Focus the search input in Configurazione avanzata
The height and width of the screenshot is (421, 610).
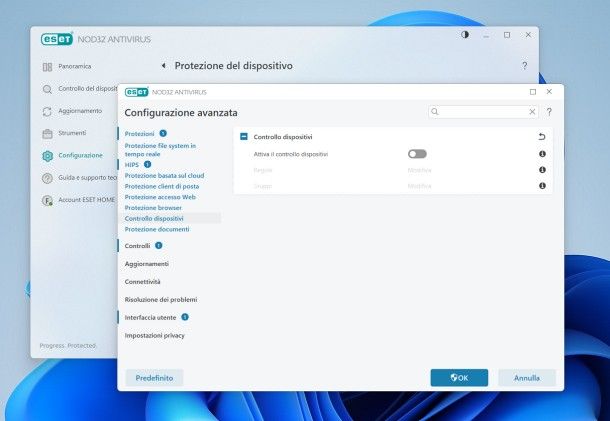[483, 112]
